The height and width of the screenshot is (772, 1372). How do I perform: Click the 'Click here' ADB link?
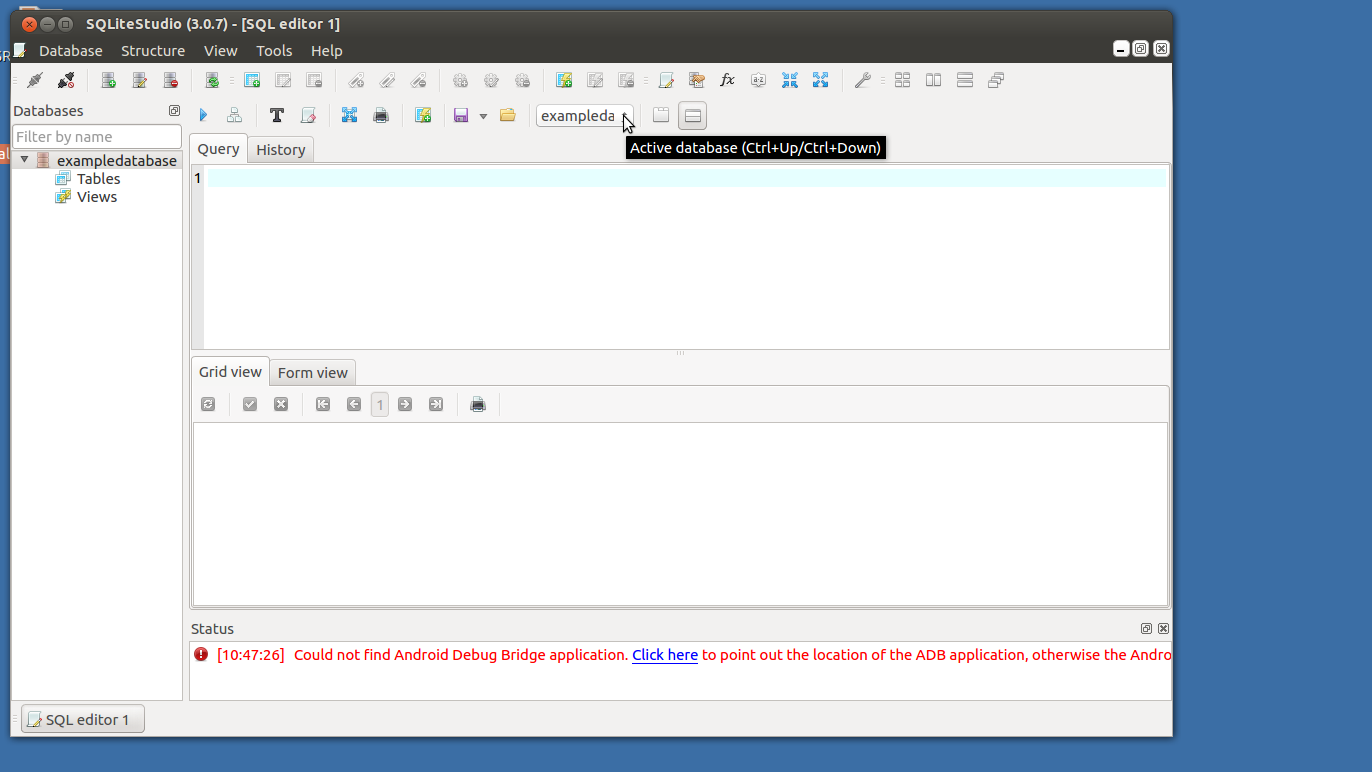pyautogui.click(x=665, y=655)
